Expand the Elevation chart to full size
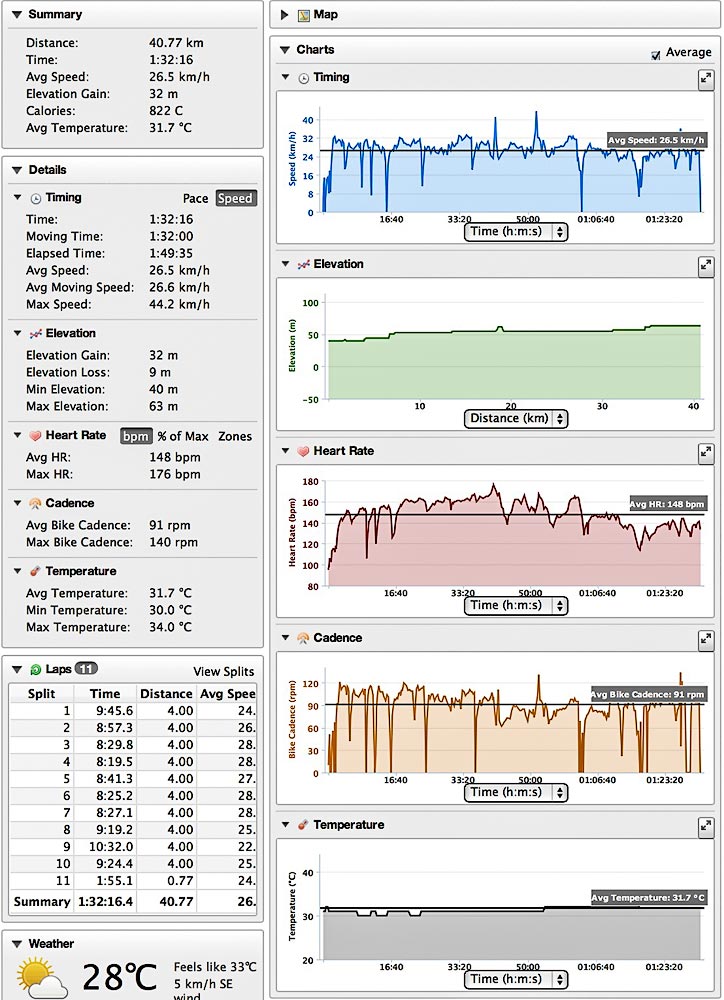Image resolution: width=724 pixels, height=1000 pixels. pos(705,265)
